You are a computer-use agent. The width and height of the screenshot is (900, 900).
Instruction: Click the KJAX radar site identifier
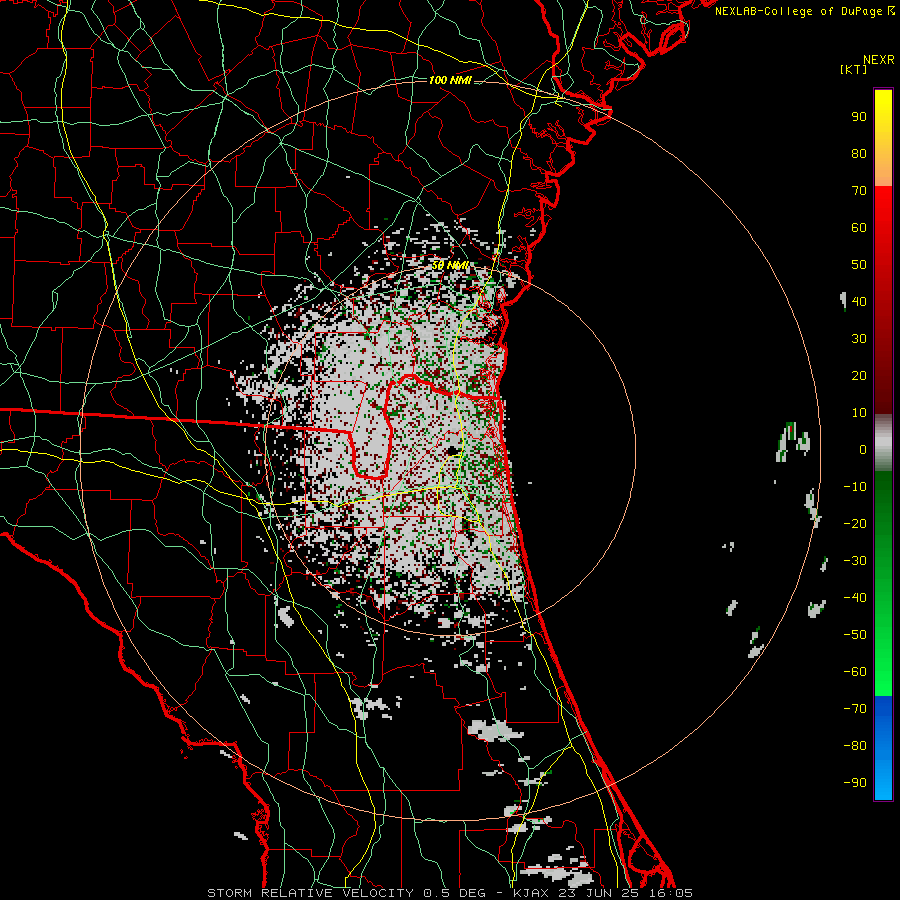(531, 893)
